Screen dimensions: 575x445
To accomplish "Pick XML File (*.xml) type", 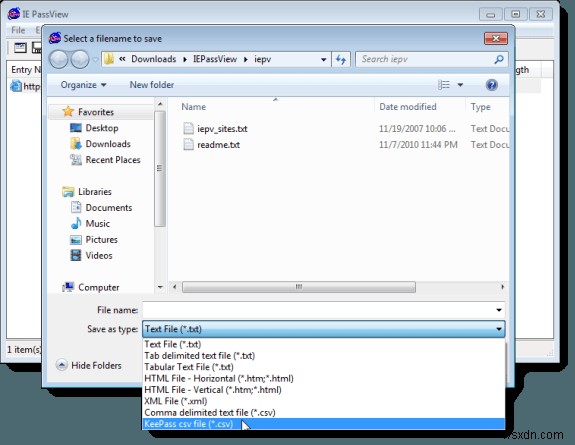I will [x=323, y=401].
